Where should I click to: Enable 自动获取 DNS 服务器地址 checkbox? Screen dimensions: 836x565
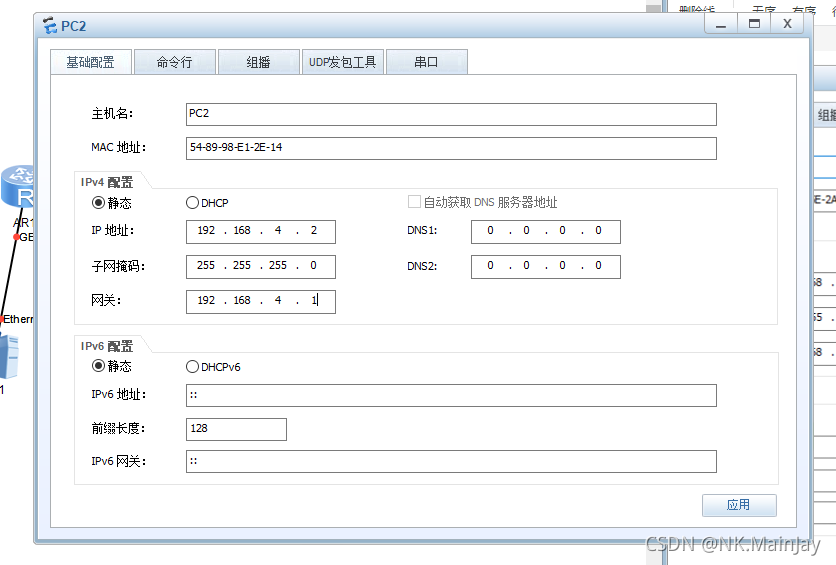(414, 201)
